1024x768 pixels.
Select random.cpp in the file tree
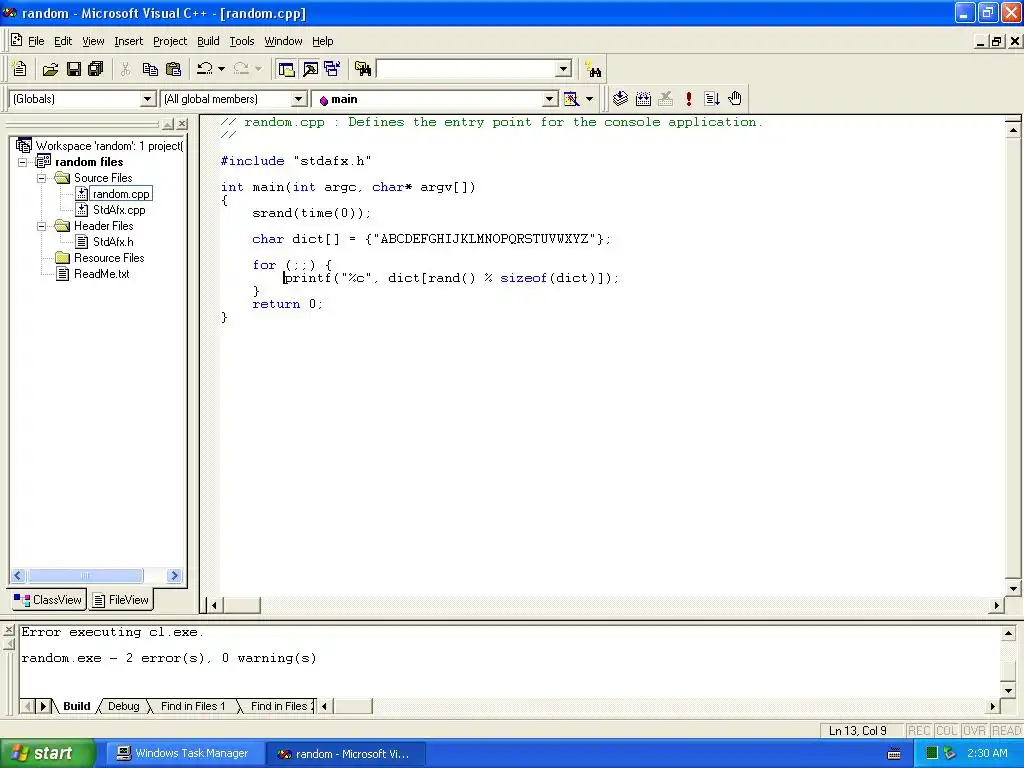(121, 194)
